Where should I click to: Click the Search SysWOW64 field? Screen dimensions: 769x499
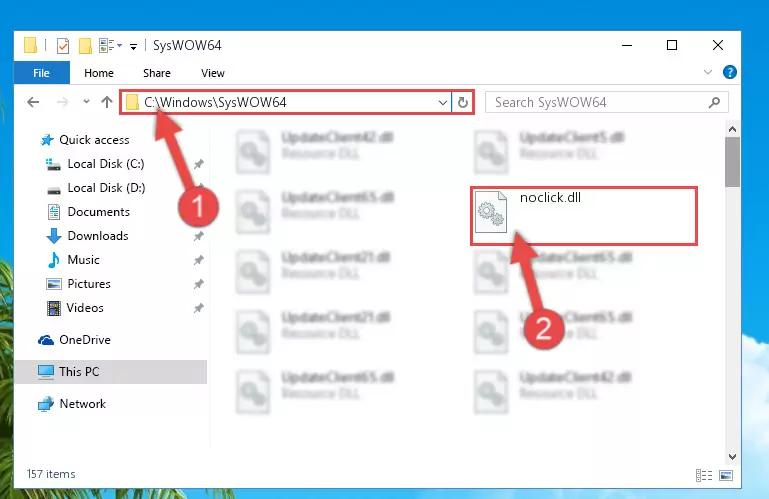[606, 102]
